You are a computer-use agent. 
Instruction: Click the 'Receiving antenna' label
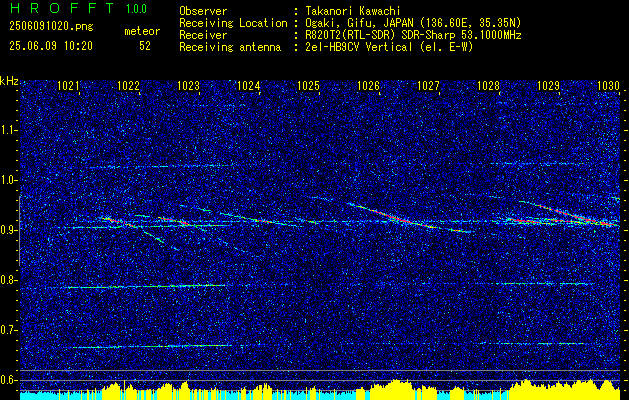[x=230, y=47]
